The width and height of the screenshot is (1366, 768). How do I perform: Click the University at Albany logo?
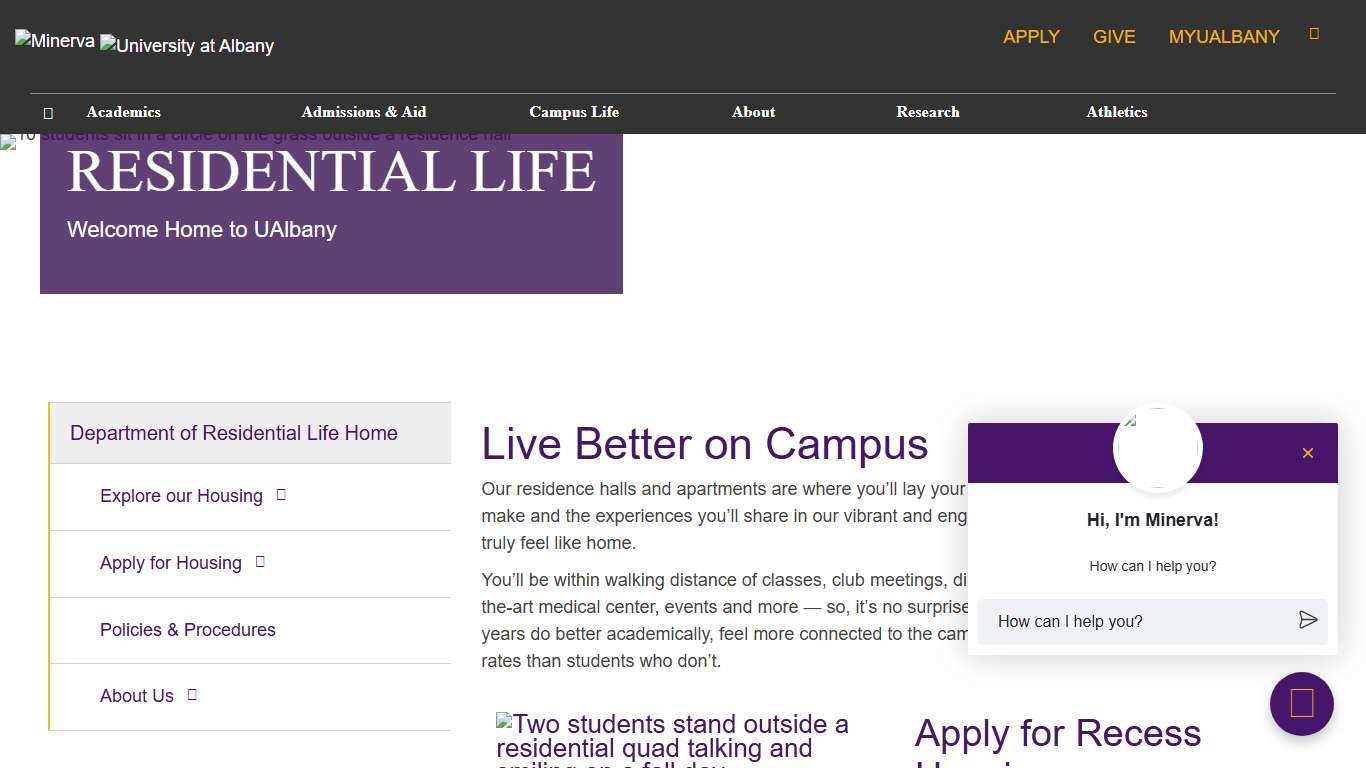point(186,46)
